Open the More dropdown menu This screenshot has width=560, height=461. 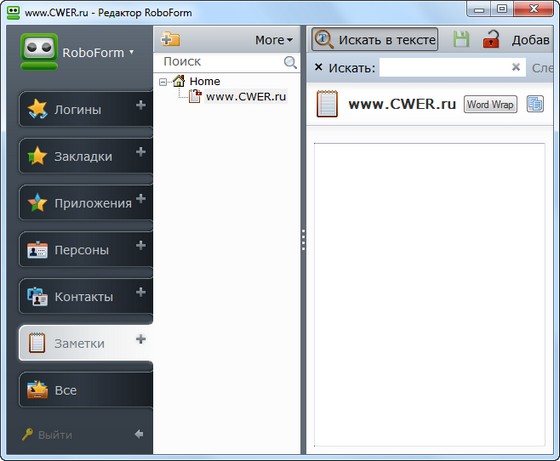coord(274,40)
